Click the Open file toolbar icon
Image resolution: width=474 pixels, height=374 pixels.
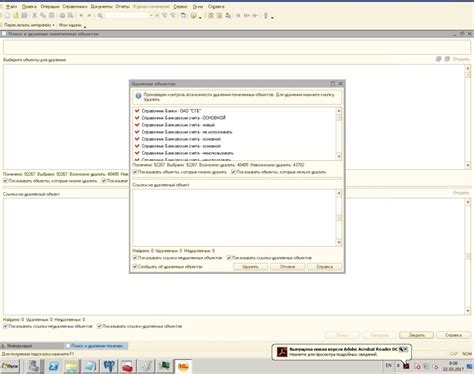[16, 15]
